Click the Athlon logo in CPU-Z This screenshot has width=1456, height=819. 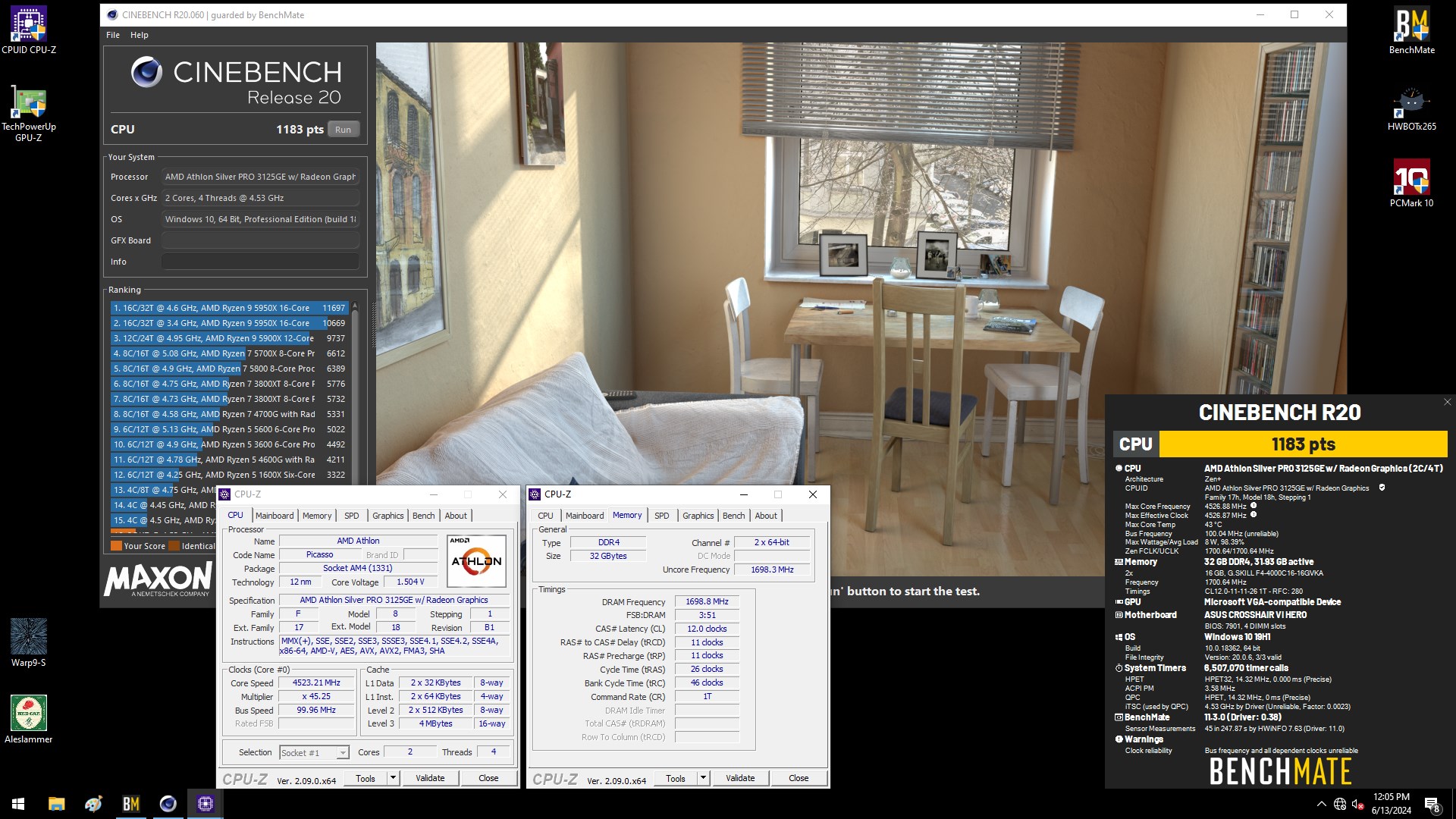(476, 561)
